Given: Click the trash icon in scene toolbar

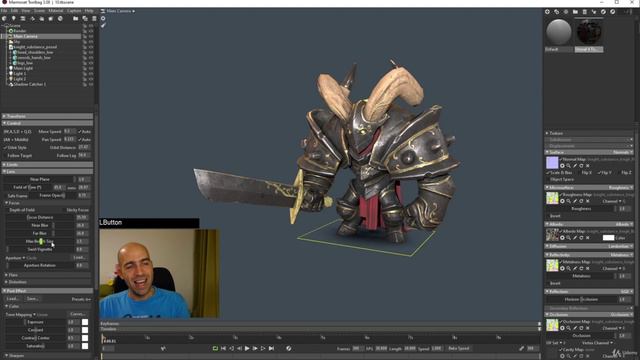Looking at the screenshot, I should click(x=94, y=18).
